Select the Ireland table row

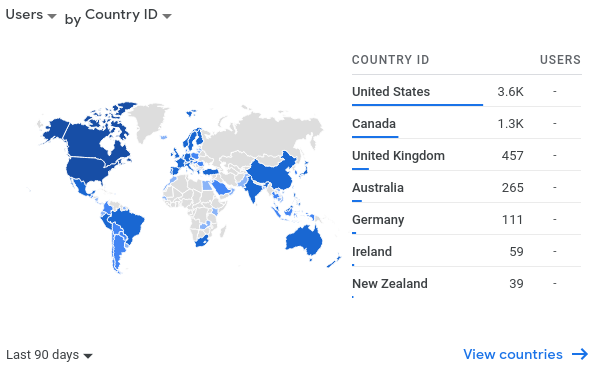467,251
